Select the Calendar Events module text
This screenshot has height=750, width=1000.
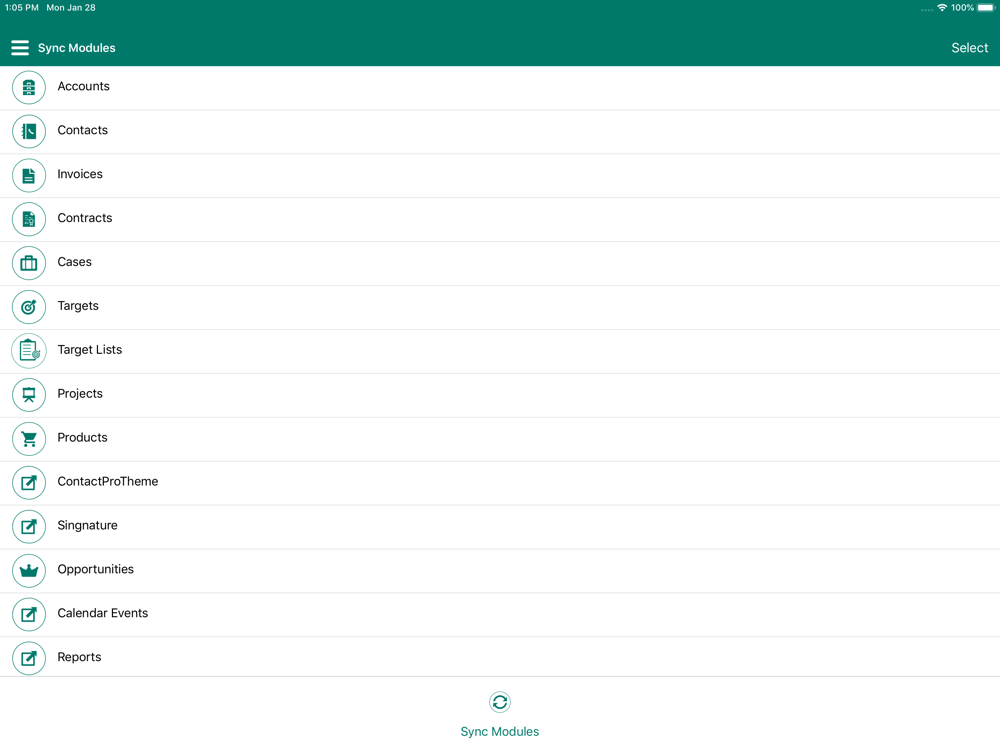pyautogui.click(x=103, y=614)
